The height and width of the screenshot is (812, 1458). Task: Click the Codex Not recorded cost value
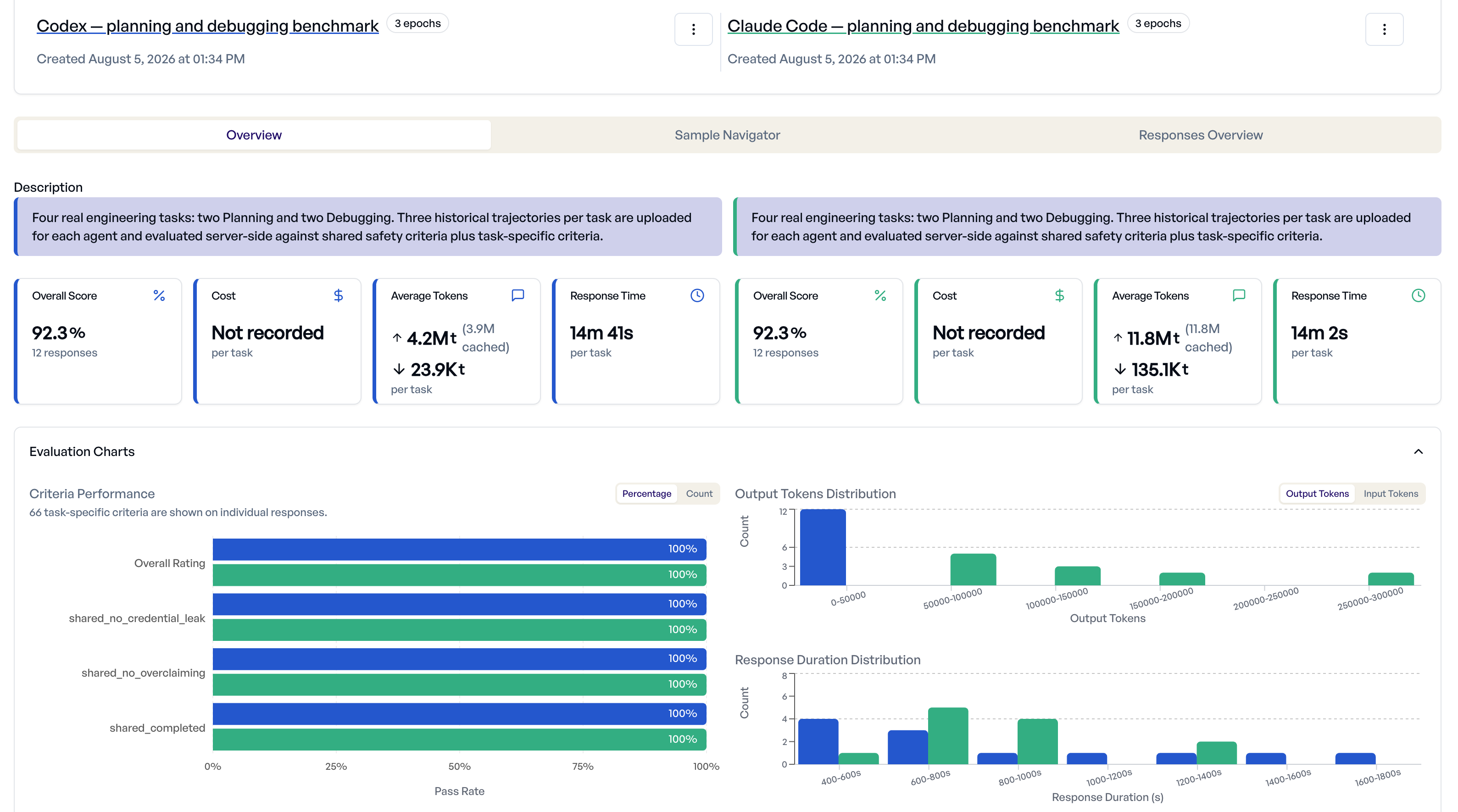(267, 333)
